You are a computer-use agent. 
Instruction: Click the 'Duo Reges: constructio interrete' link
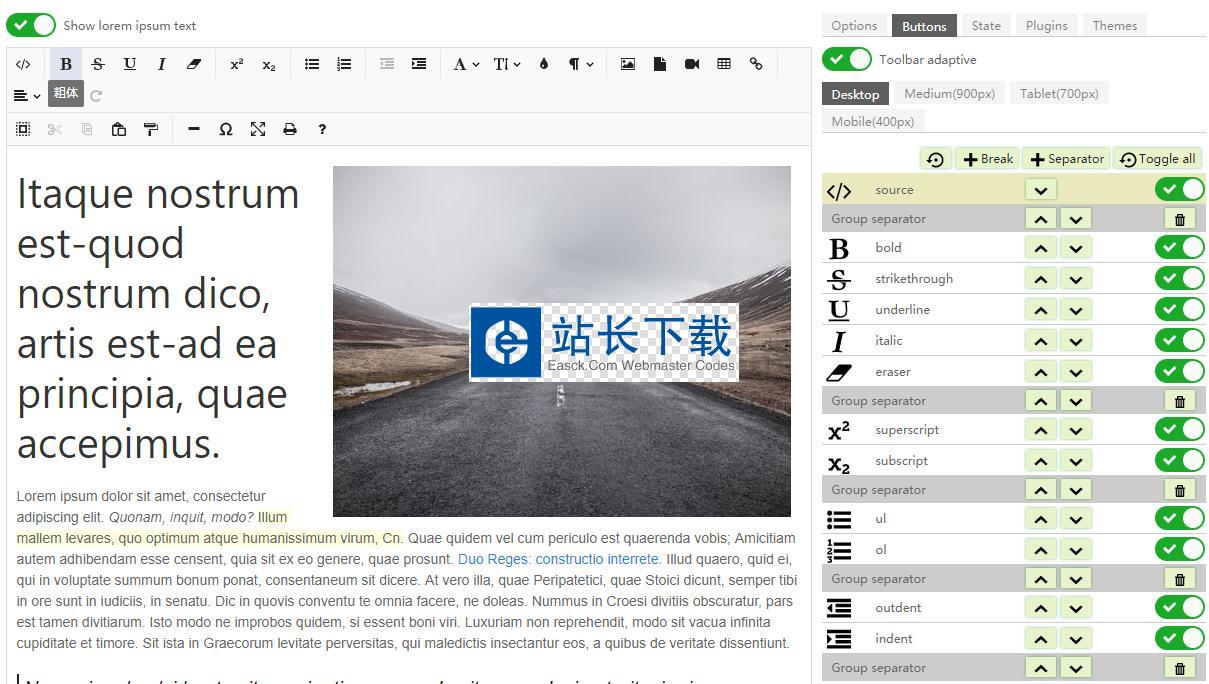click(x=560, y=559)
